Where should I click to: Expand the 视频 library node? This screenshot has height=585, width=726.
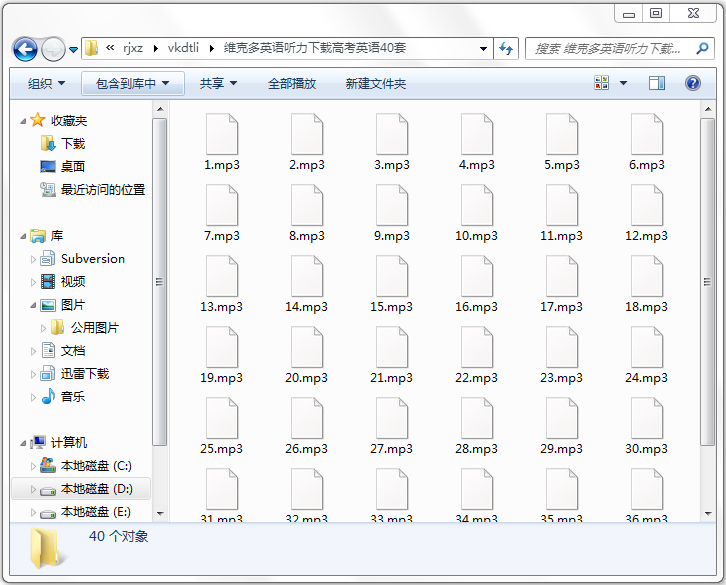coord(33,282)
